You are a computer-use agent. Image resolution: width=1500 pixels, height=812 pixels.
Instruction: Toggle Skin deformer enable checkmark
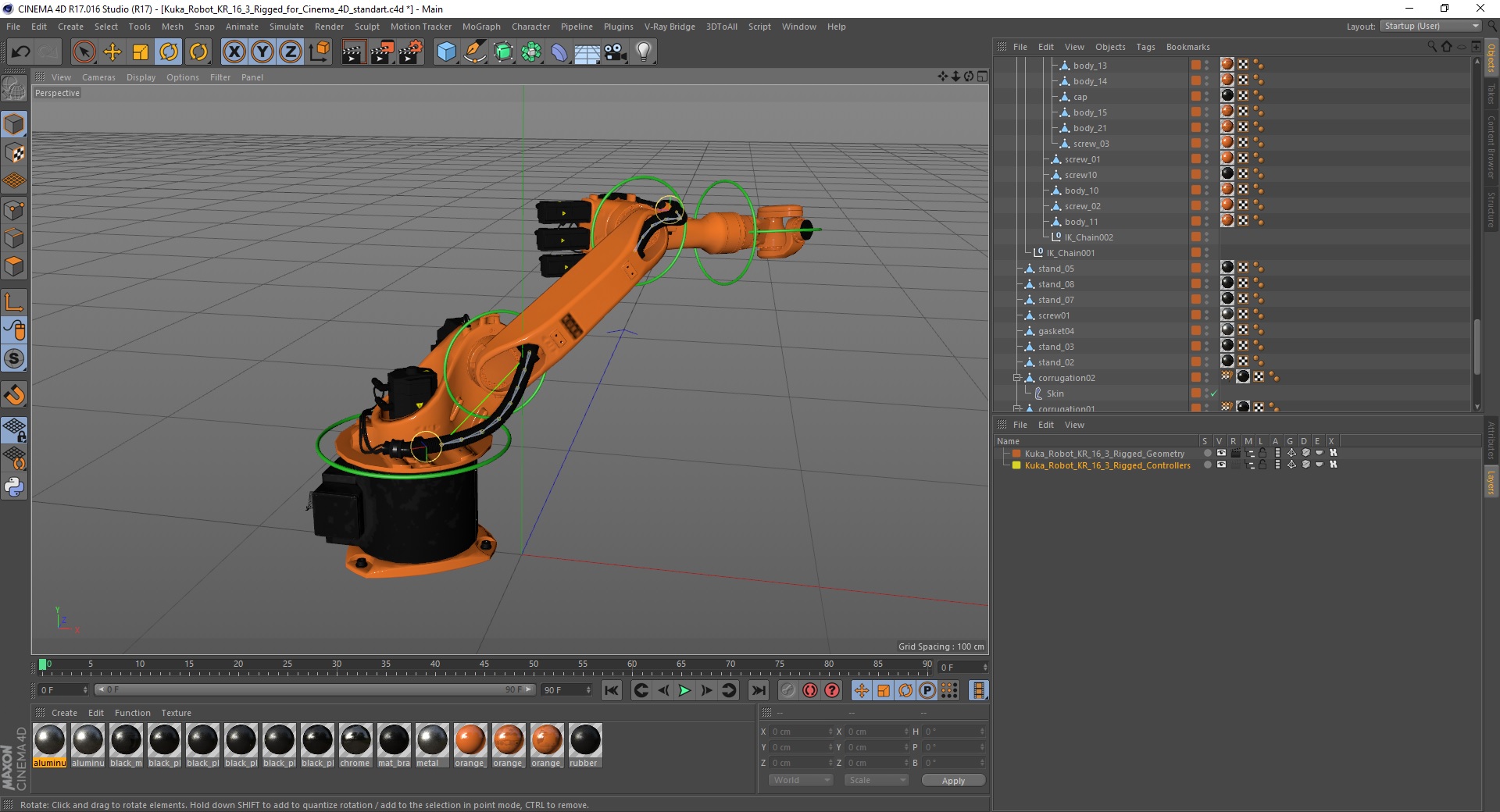1213,394
